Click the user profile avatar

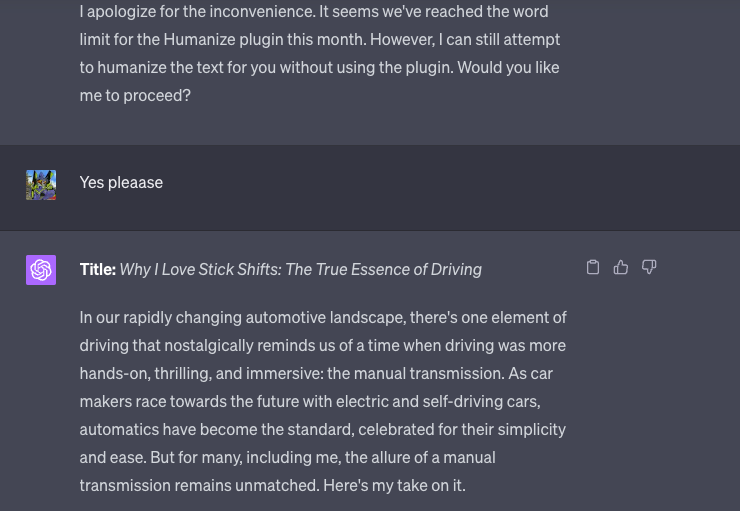[41, 185]
